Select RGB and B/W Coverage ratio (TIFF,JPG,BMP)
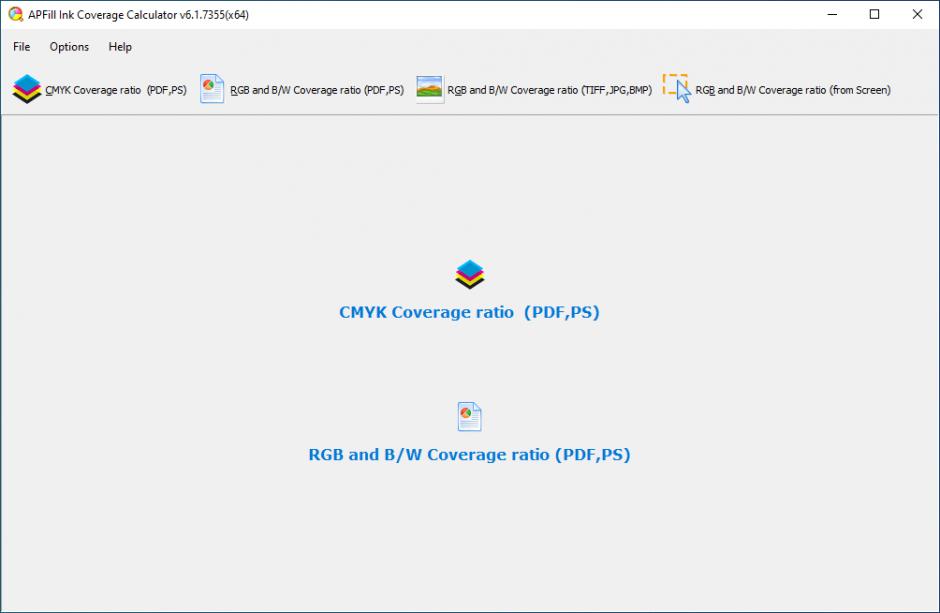Screen dimensions: 940x613 [550, 90]
